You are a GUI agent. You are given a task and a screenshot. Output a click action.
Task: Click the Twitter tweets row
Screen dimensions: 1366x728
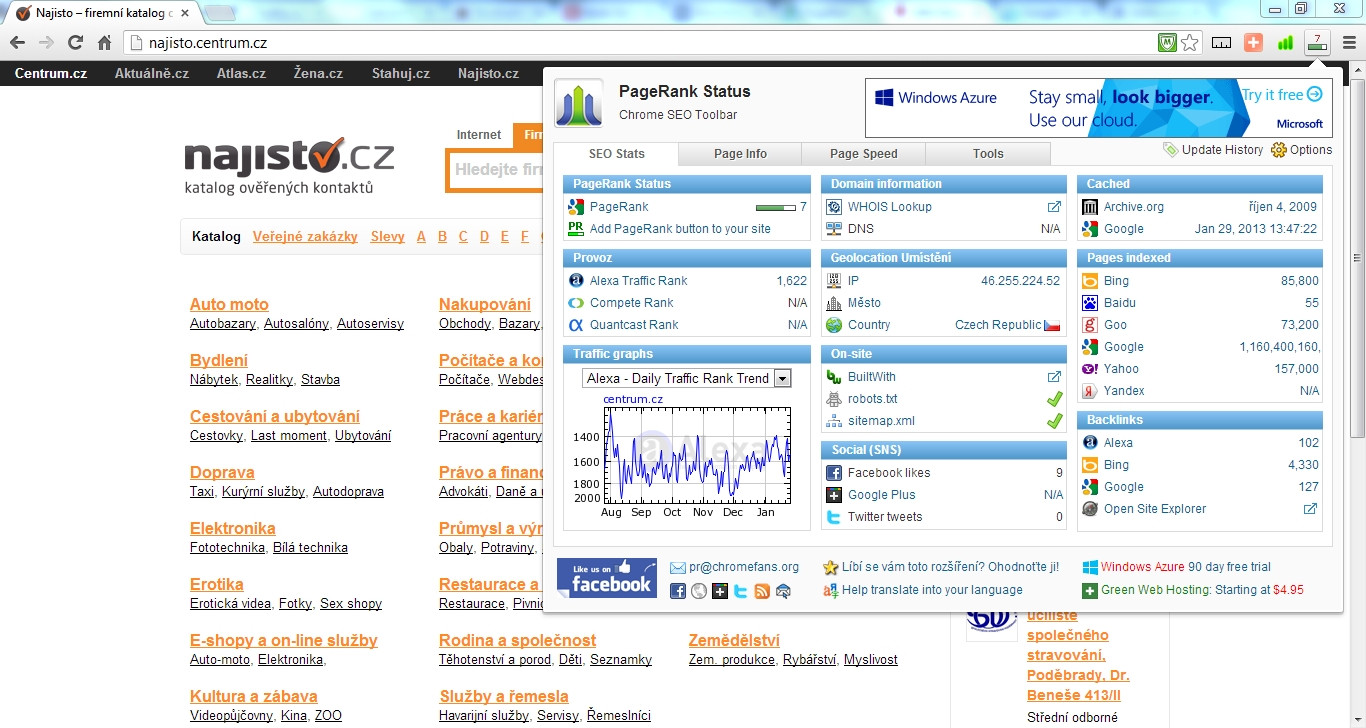tap(944, 517)
